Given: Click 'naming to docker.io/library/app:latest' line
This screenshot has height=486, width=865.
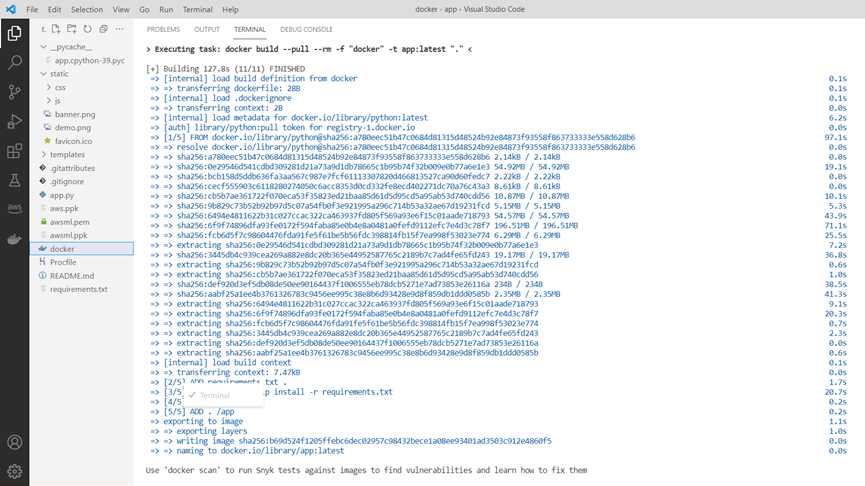Looking at the screenshot, I should point(247,451).
